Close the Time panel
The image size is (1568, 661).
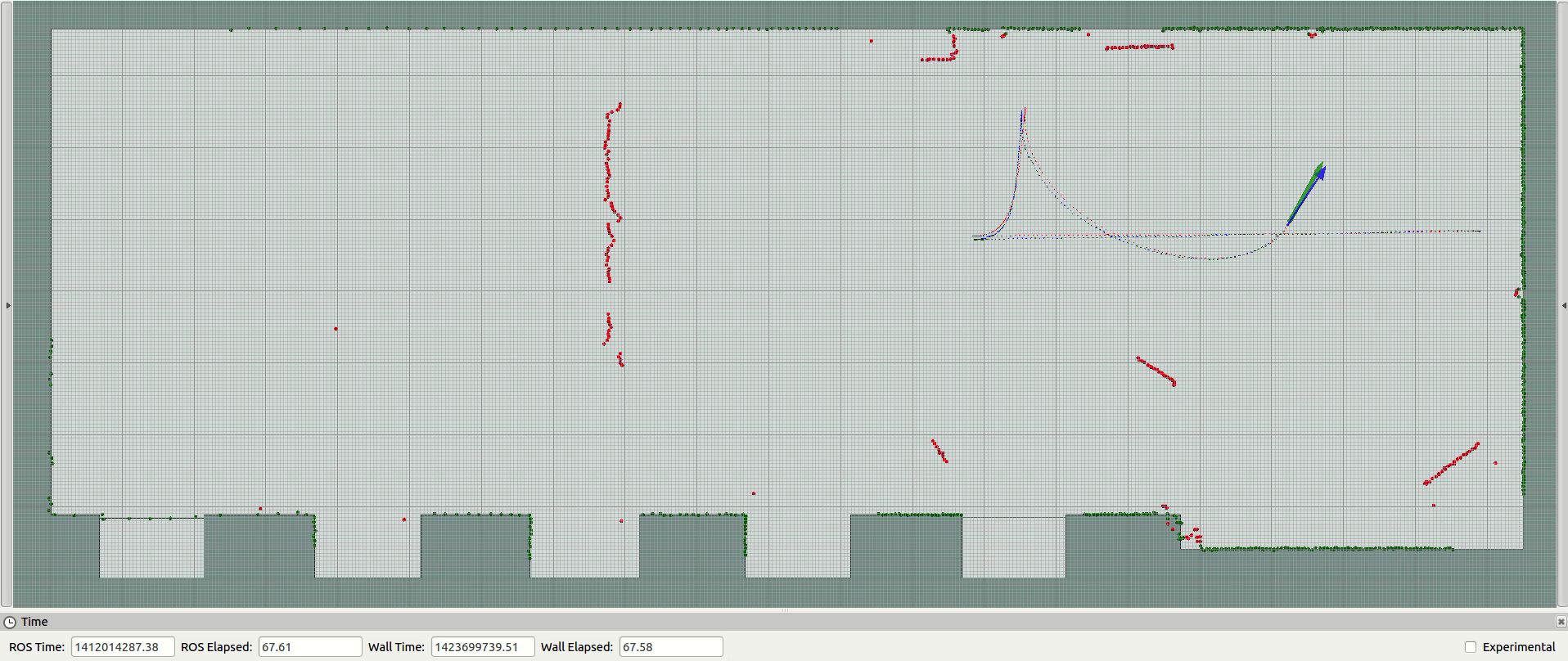click(1561, 622)
